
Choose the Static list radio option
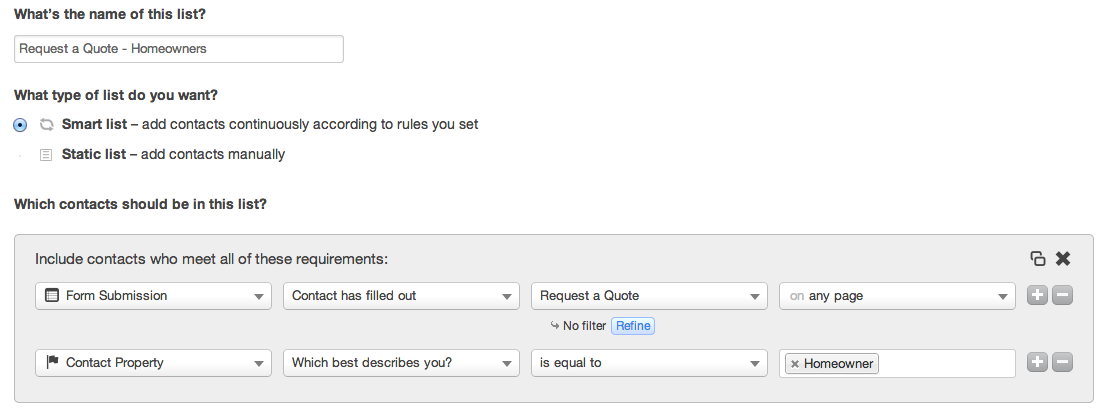(x=21, y=155)
